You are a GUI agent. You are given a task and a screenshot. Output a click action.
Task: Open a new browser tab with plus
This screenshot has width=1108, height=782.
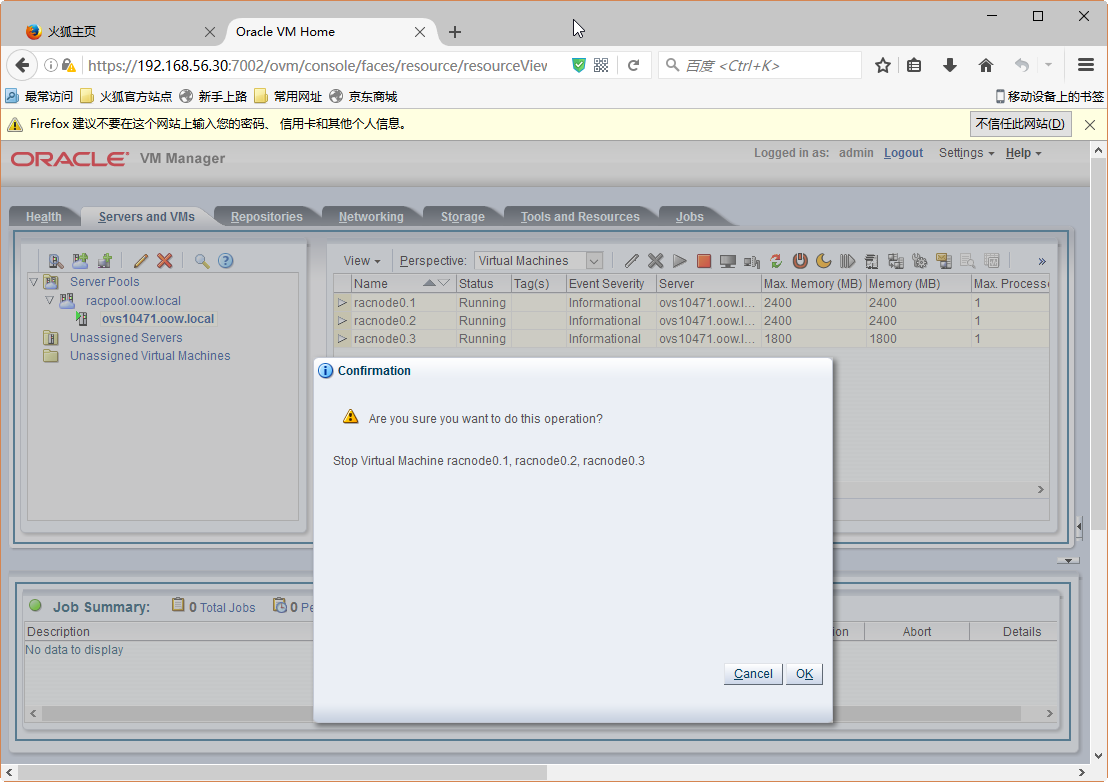(455, 32)
